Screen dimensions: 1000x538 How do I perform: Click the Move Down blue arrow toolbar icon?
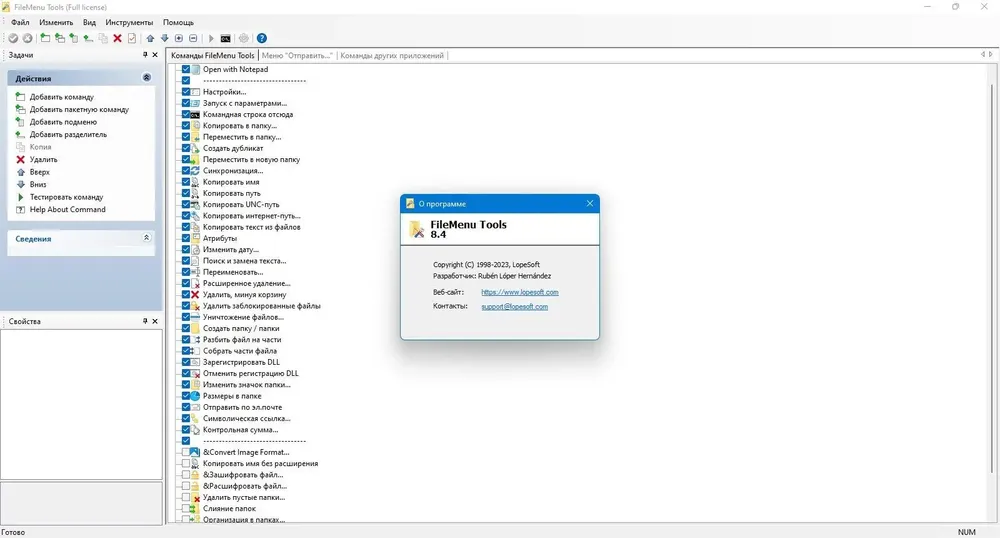pyautogui.click(x=165, y=38)
